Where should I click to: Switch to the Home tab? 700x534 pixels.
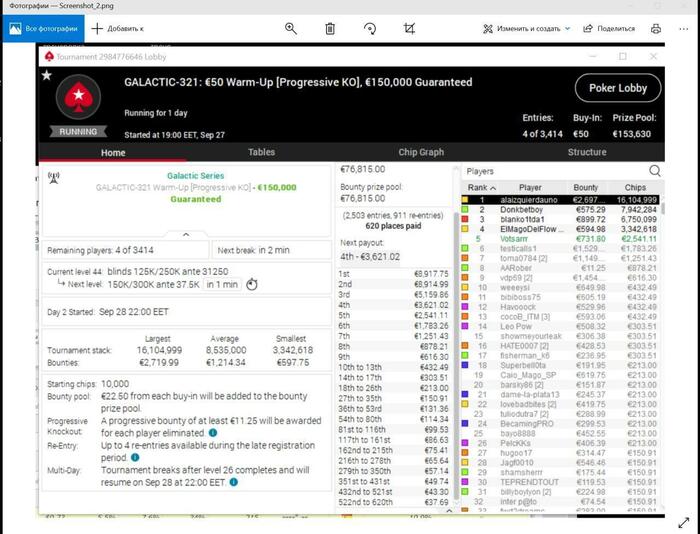(113, 152)
